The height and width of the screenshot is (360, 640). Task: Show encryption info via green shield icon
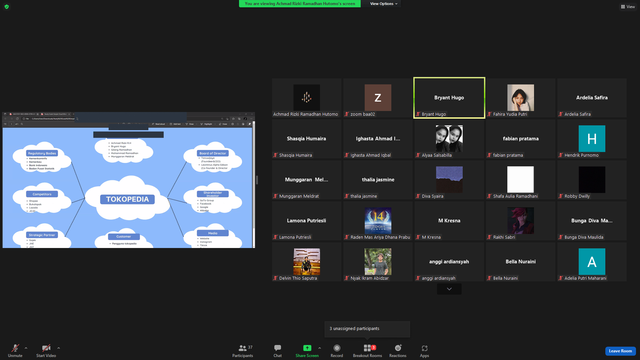[x=7, y=7]
